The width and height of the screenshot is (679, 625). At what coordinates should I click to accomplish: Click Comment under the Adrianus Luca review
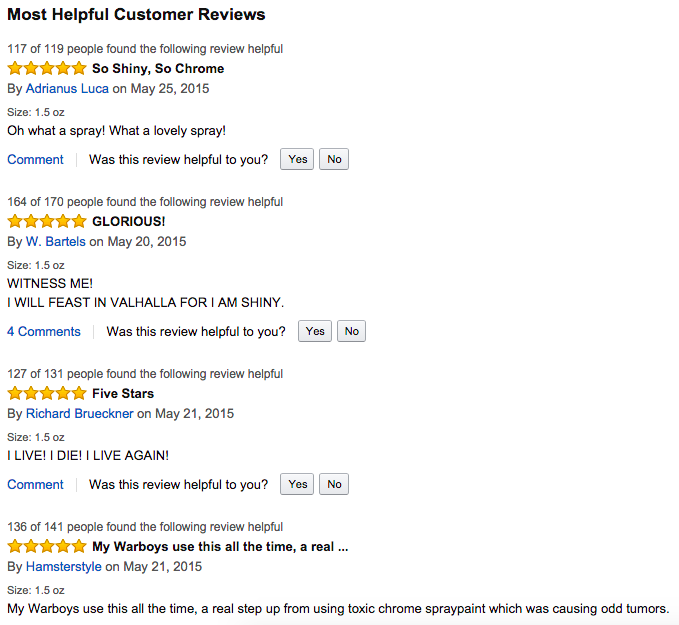[x=35, y=160]
